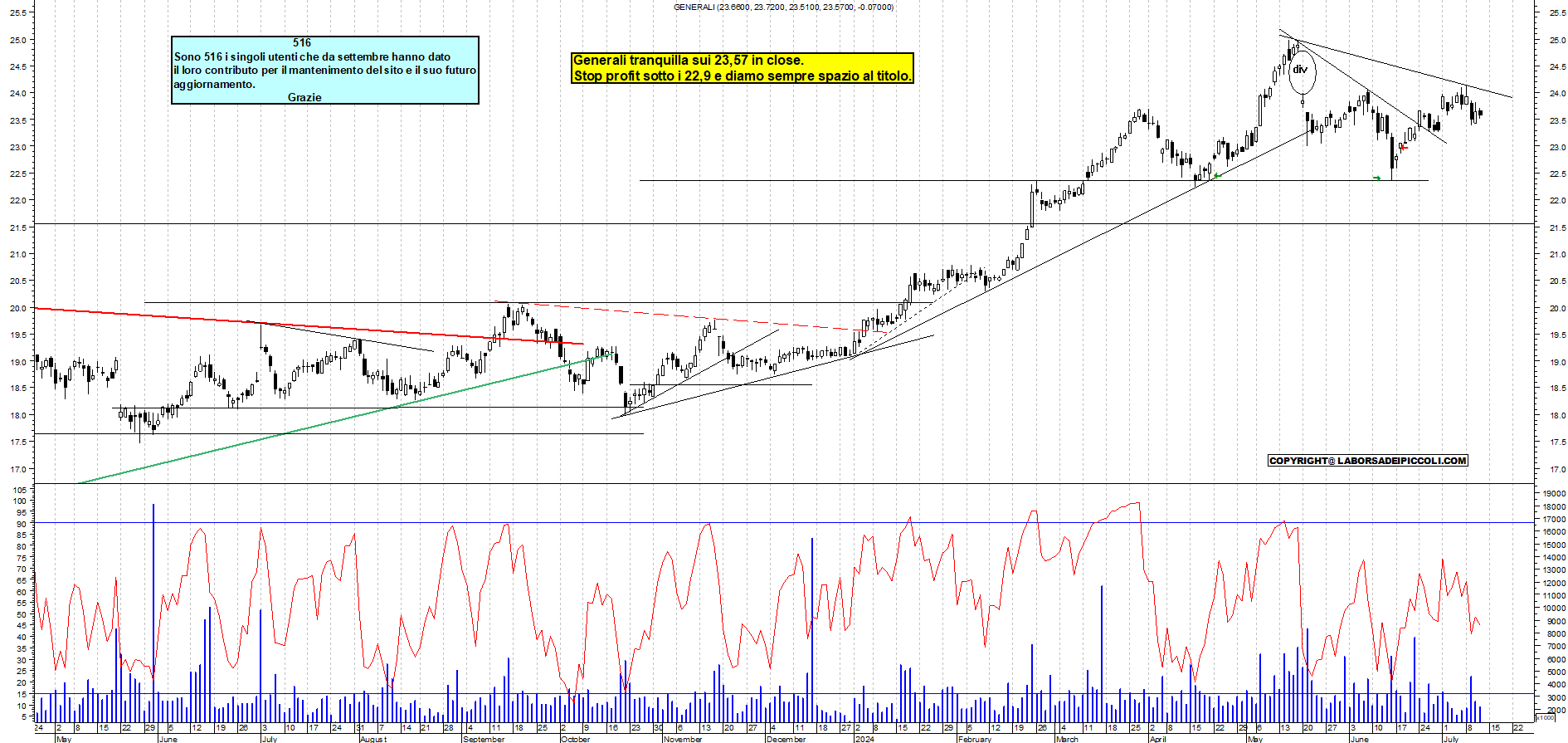Click 30 on the oscillator axis
The height and width of the screenshot is (743, 1568).
(22, 661)
